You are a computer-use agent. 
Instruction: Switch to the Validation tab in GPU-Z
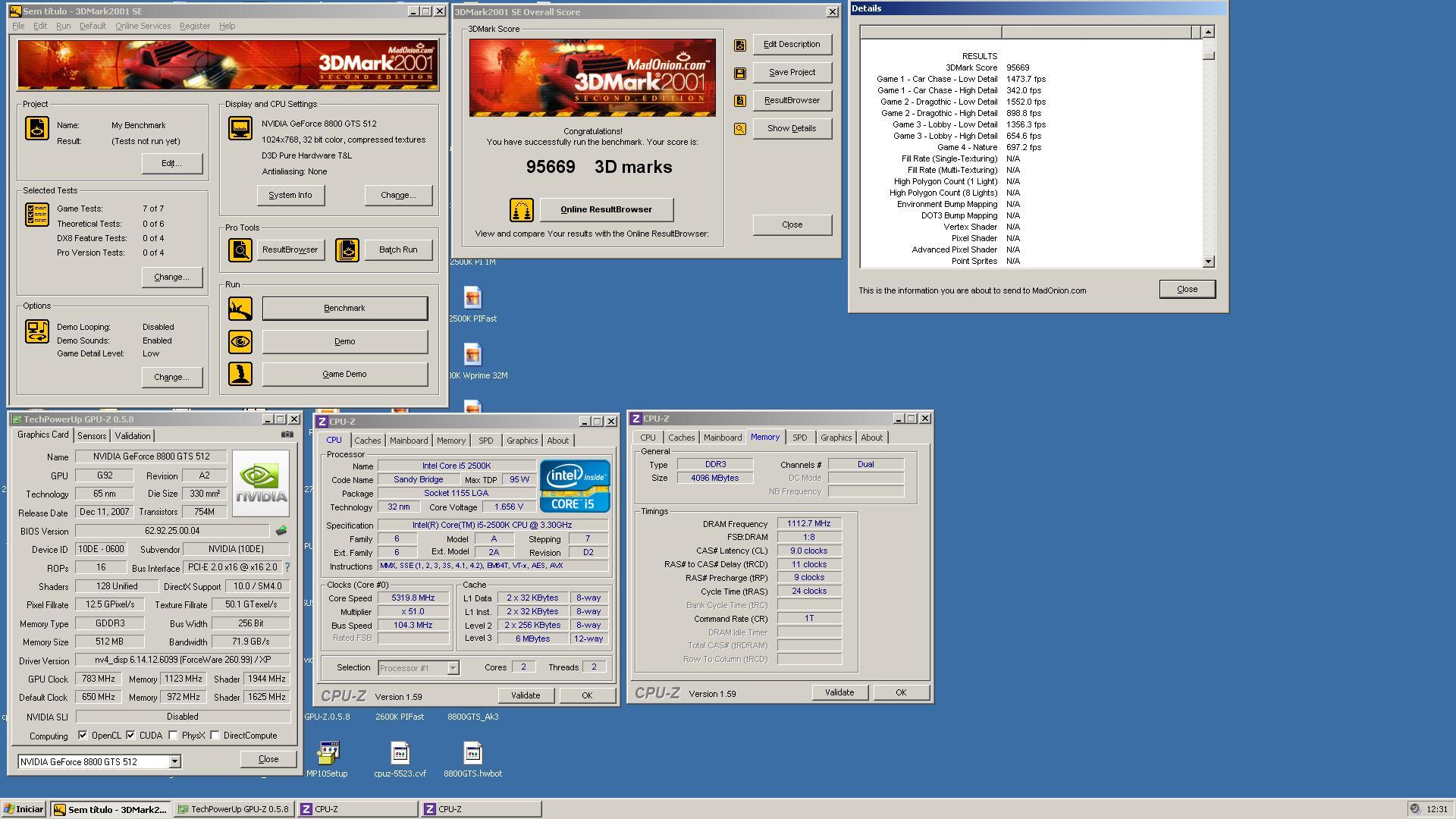[x=133, y=436]
